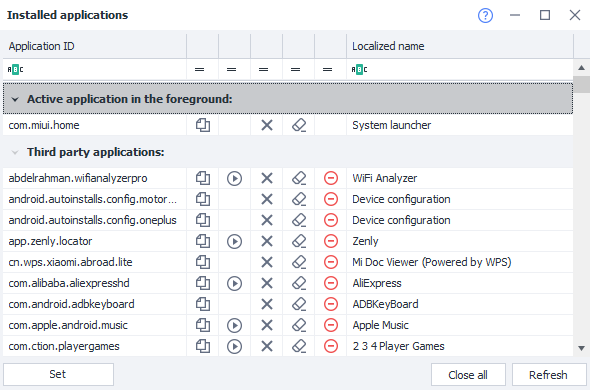
Task: Open the help question mark icon
Action: tap(485, 15)
